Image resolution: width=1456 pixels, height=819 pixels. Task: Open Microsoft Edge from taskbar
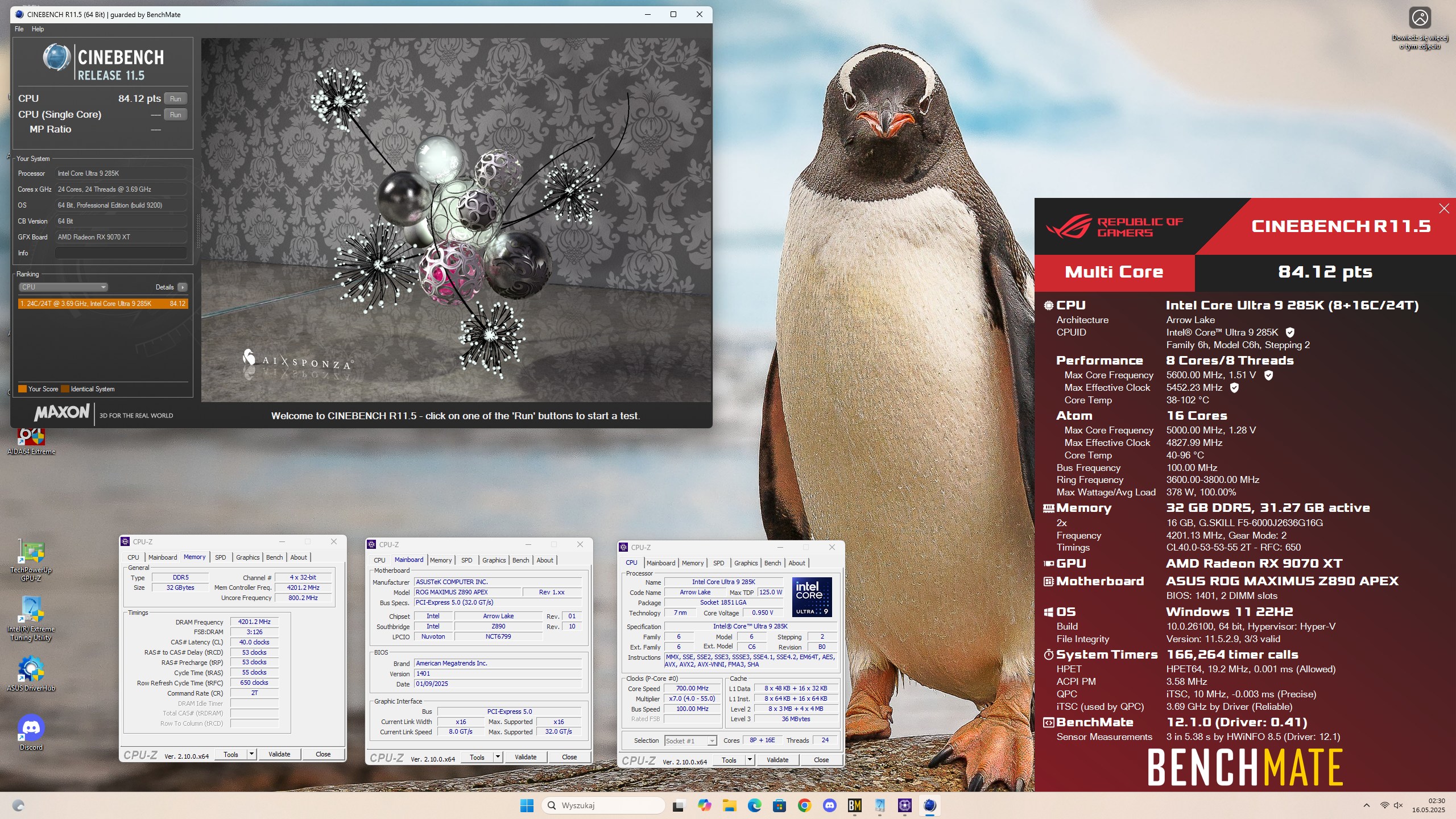click(x=754, y=805)
